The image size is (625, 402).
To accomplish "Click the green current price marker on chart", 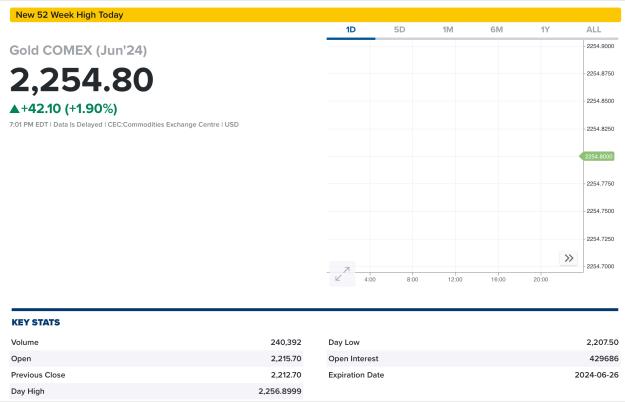I will click(597, 156).
